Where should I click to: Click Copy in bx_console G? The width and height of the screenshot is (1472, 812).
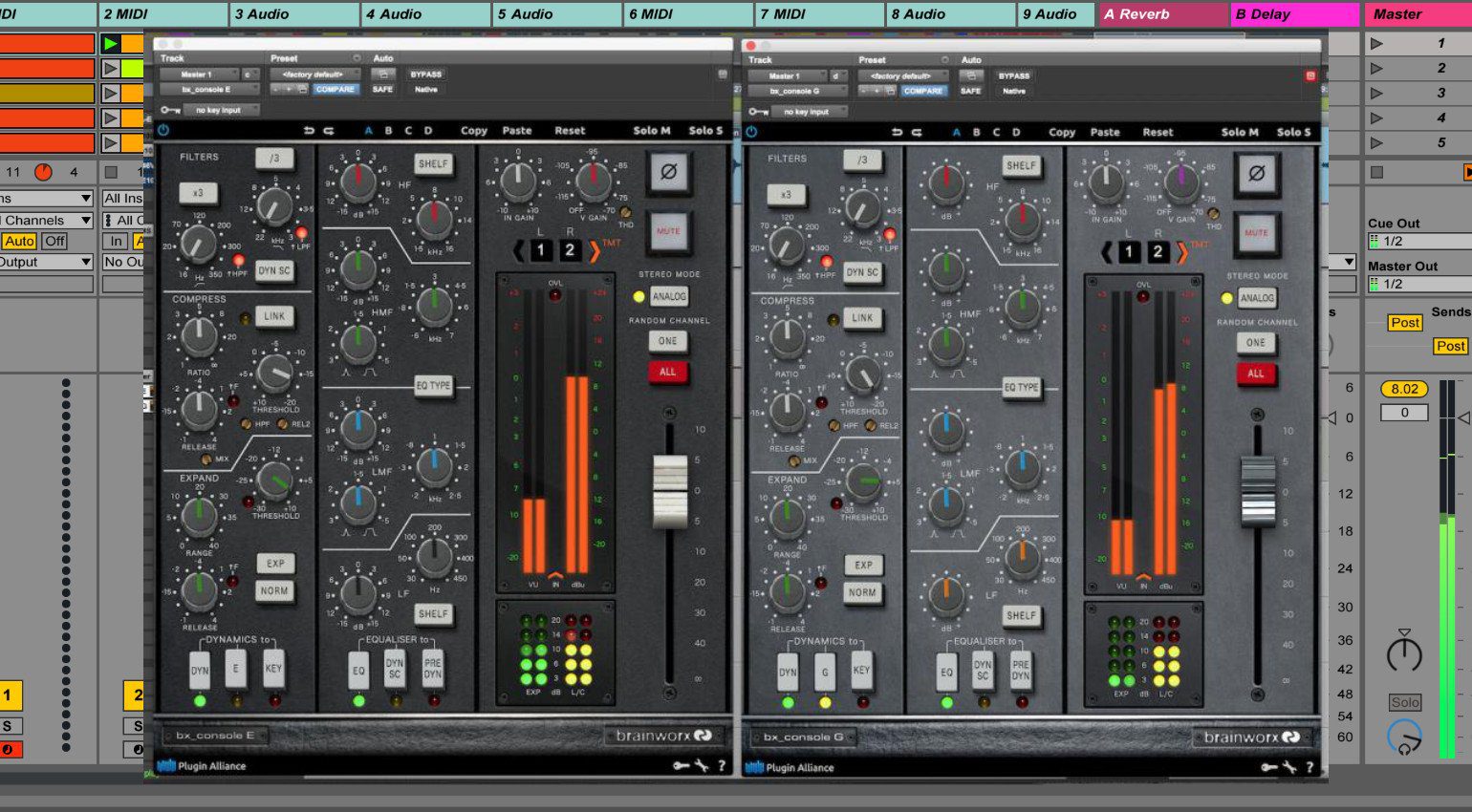point(1062,133)
